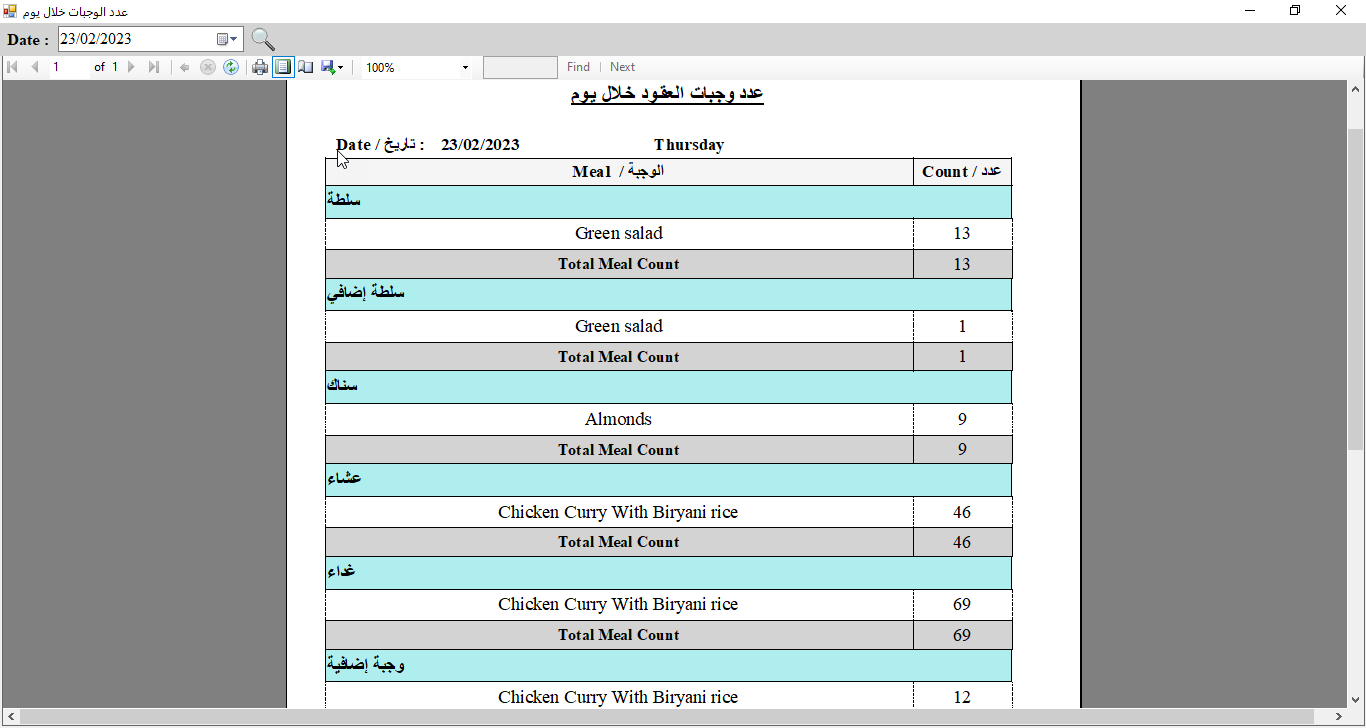Click the vertical scrollbar down arrow
1366x728 pixels.
(1356, 700)
